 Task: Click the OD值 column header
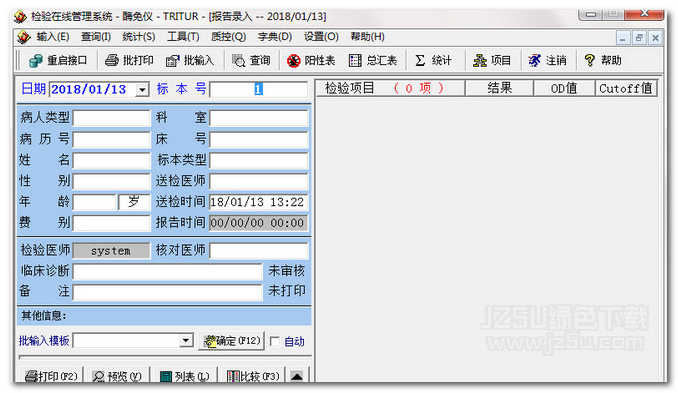[564, 88]
